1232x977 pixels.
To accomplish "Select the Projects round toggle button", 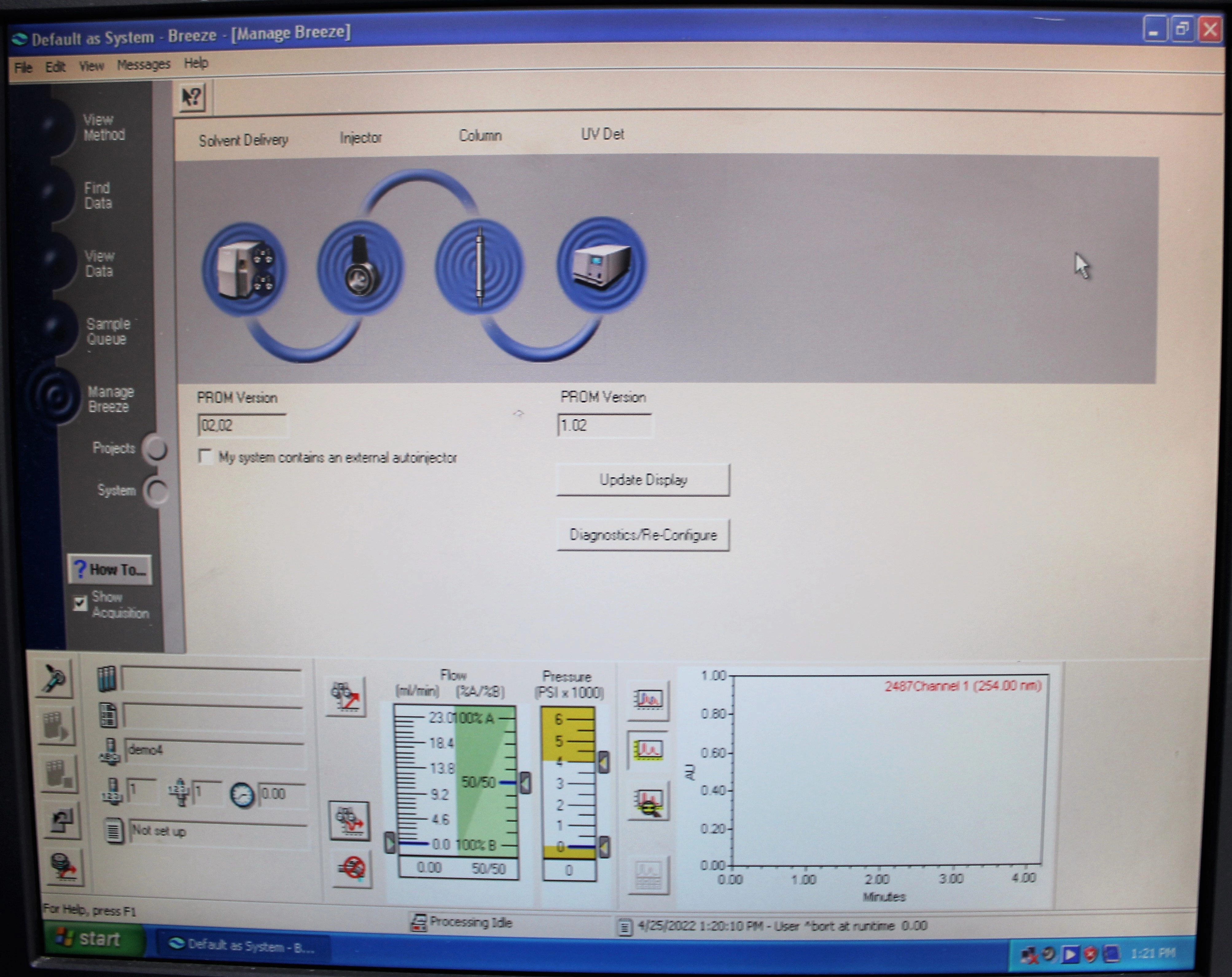I will click(x=155, y=449).
